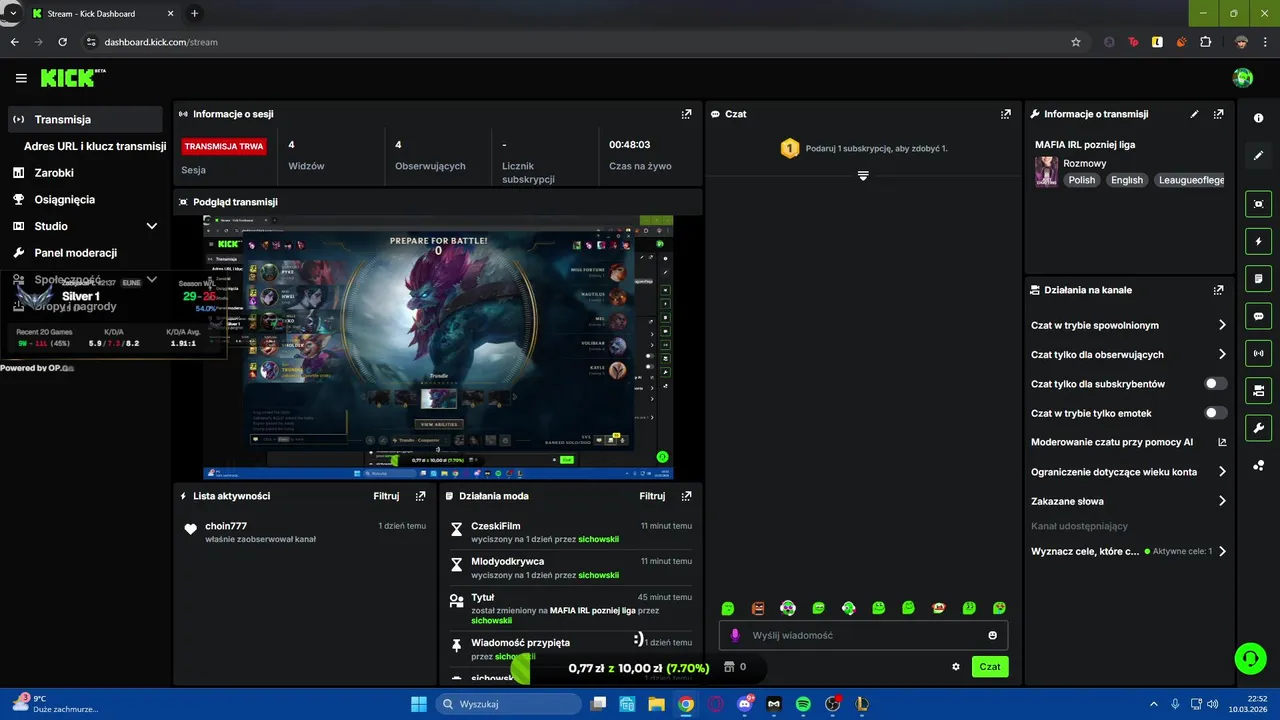
Task: Open Discord from the taskbar
Action: [744, 704]
